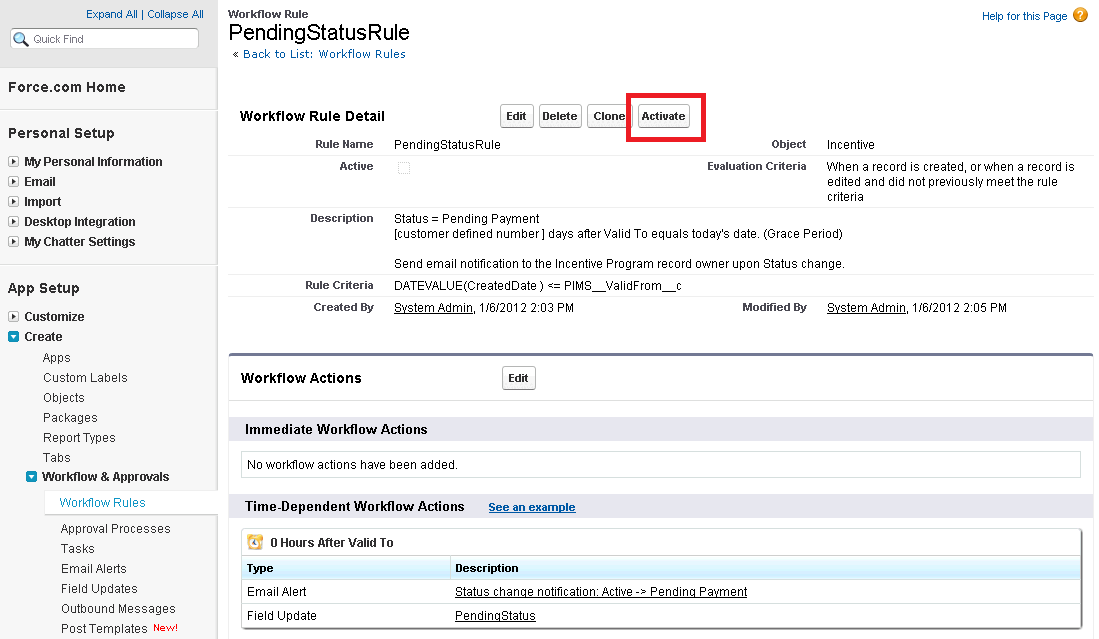Toggle the Active checkbox

coord(404,168)
